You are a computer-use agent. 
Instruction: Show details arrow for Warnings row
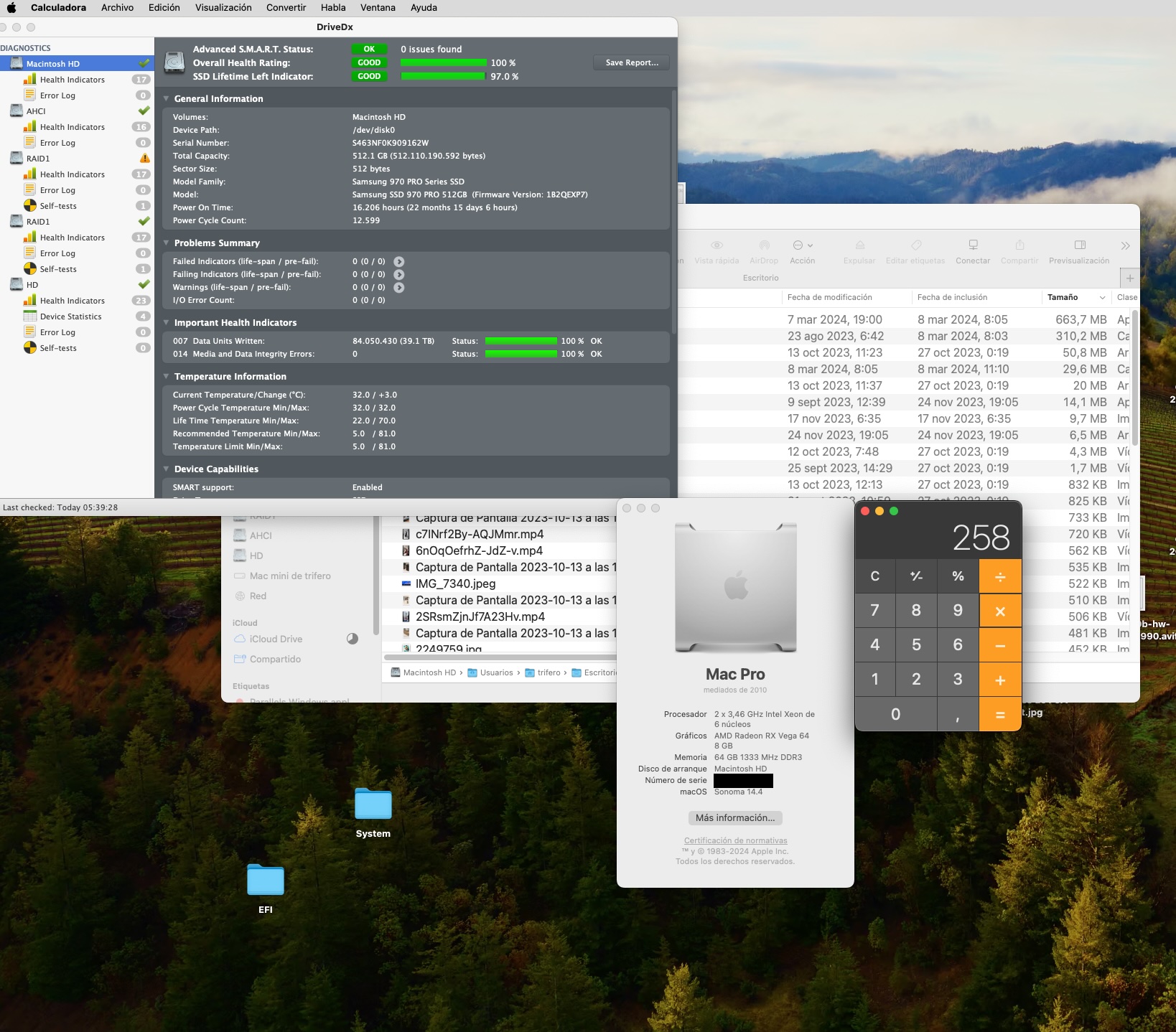click(399, 288)
